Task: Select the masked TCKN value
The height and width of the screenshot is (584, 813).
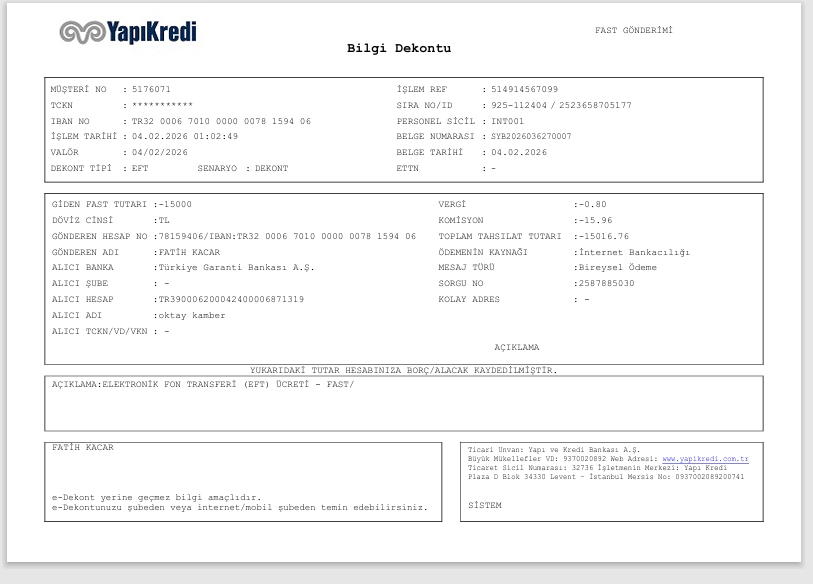Action: tap(162, 105)
